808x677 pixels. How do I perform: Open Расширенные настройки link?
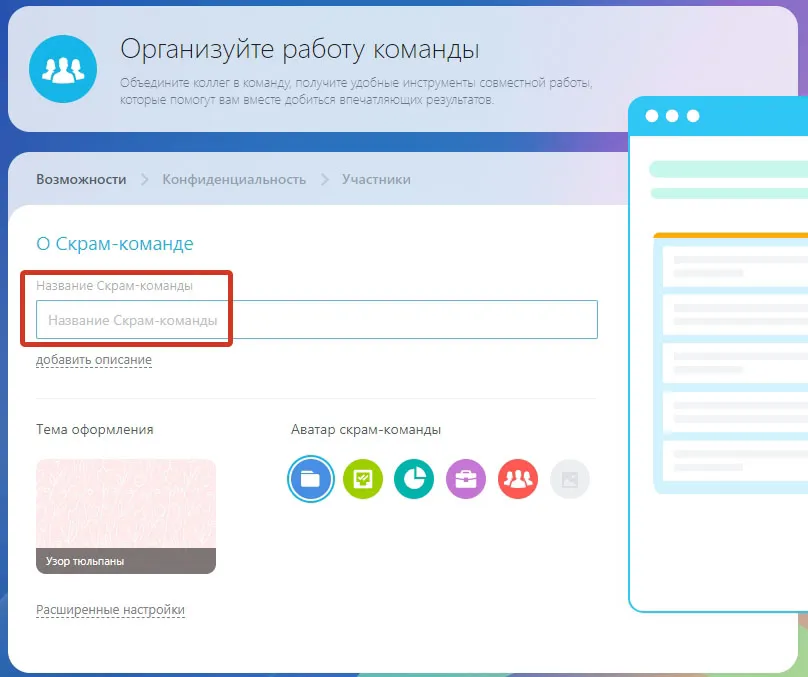pyautogui.click(x=110, y=610)
